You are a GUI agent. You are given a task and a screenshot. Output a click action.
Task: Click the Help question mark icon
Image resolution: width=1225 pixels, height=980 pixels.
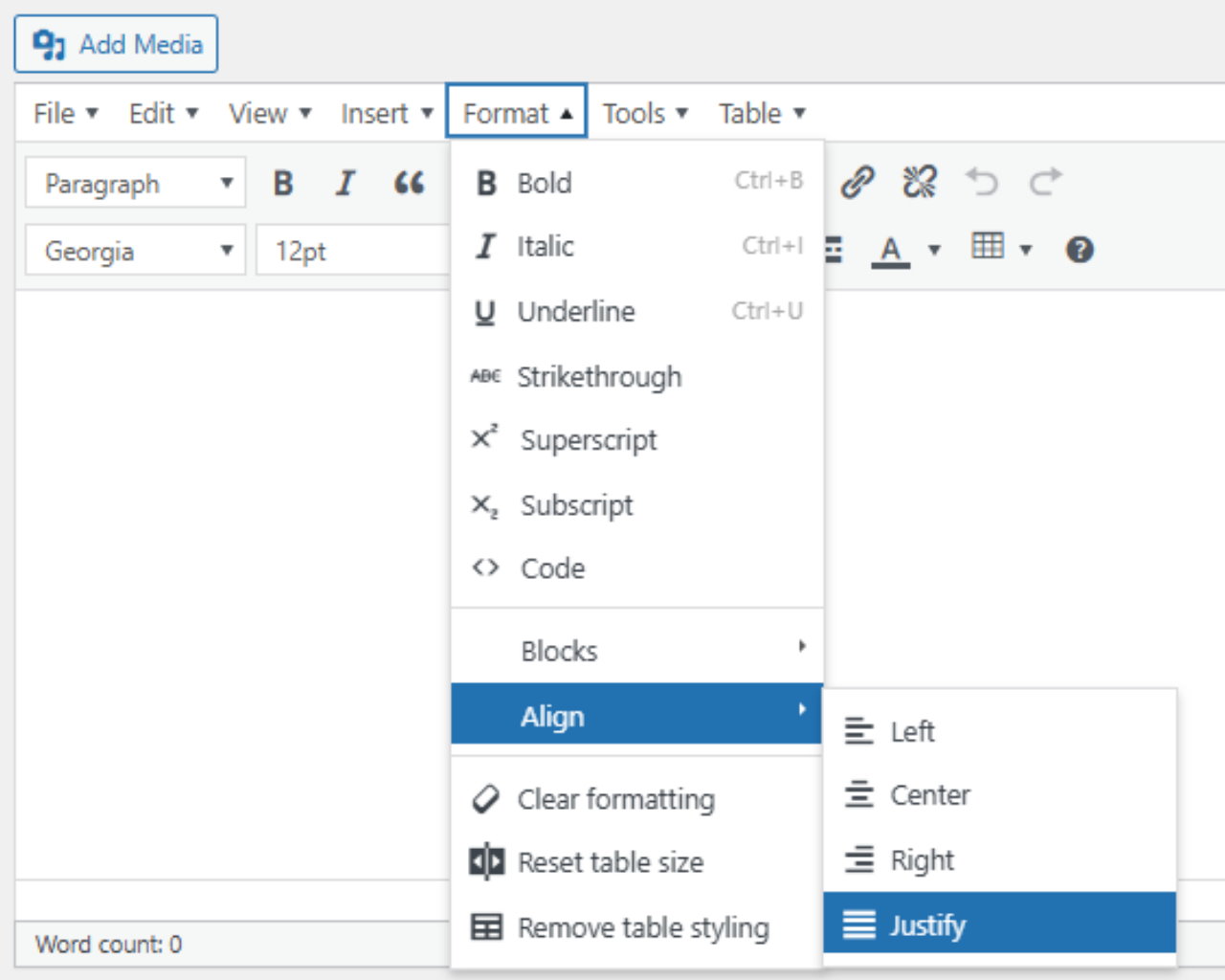click(x=1080, y=250)
